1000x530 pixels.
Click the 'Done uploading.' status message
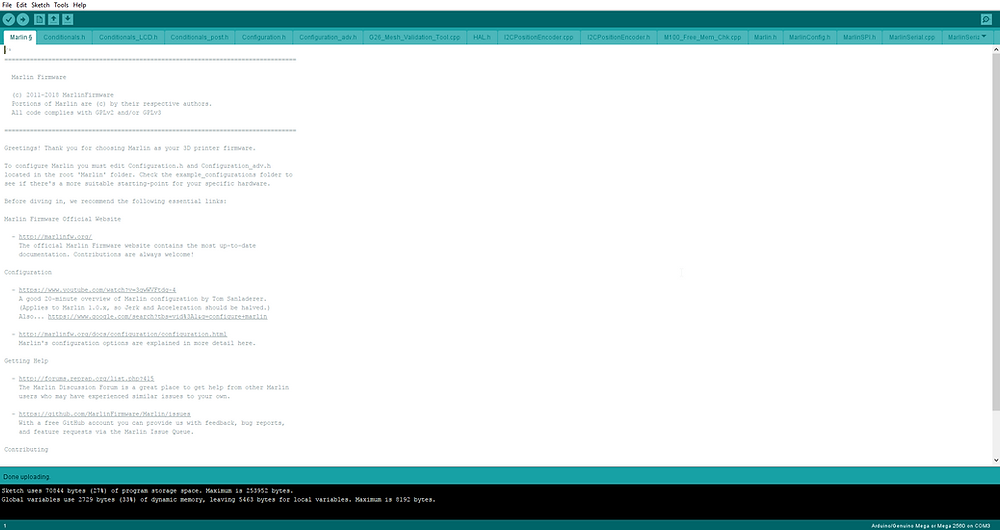tap(26, 476)
